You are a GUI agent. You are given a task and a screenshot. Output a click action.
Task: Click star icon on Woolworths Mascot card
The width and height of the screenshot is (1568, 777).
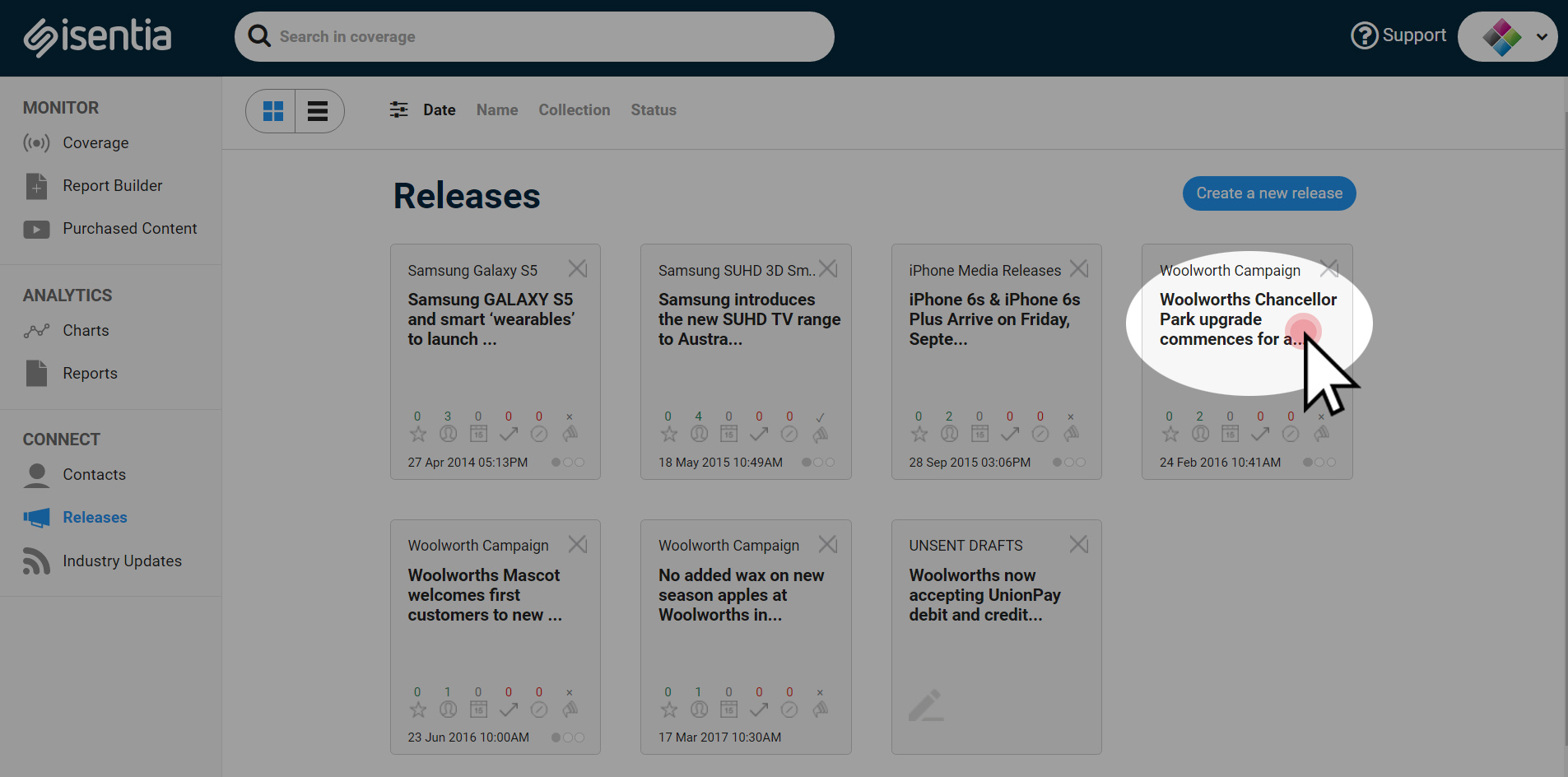(x=418, y=710)
